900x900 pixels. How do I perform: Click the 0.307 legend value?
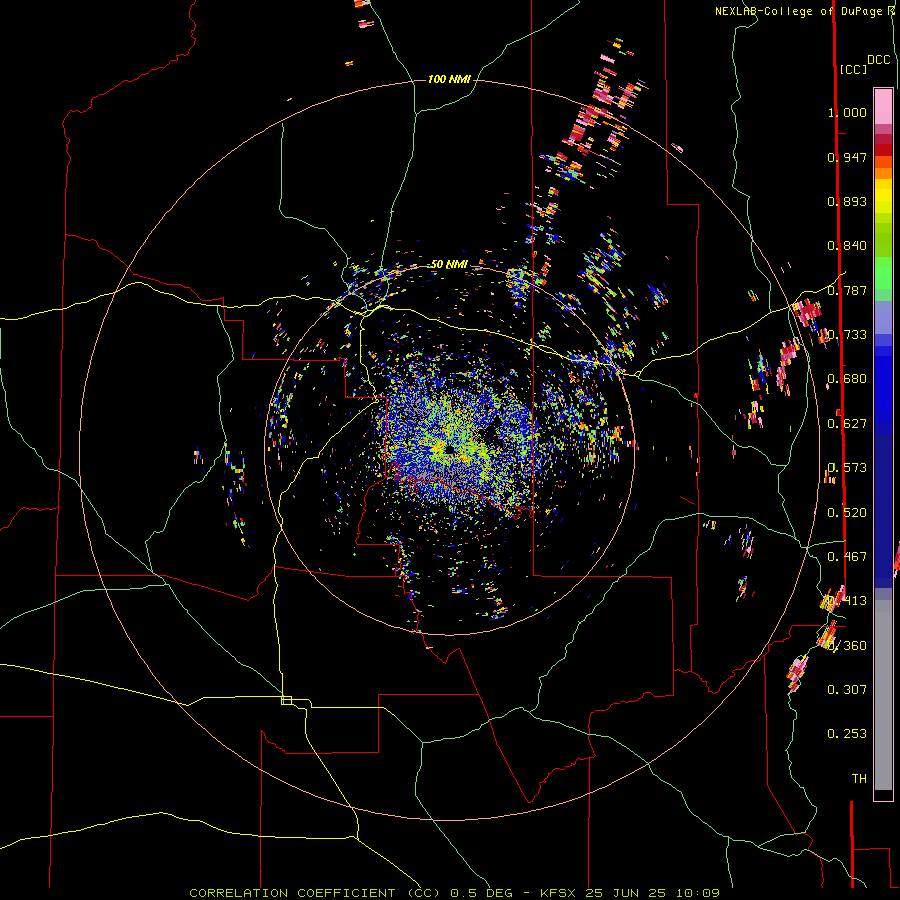(x=847, y=689)
